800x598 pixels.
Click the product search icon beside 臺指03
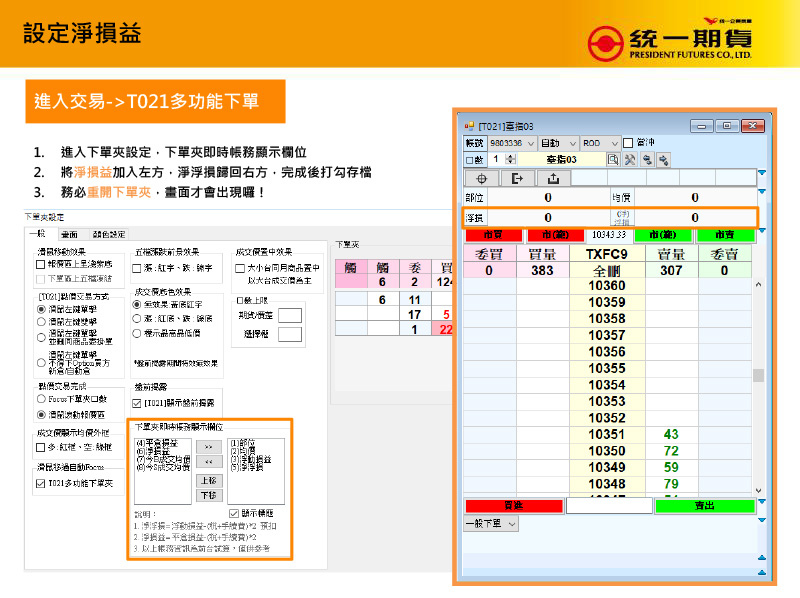613,160
